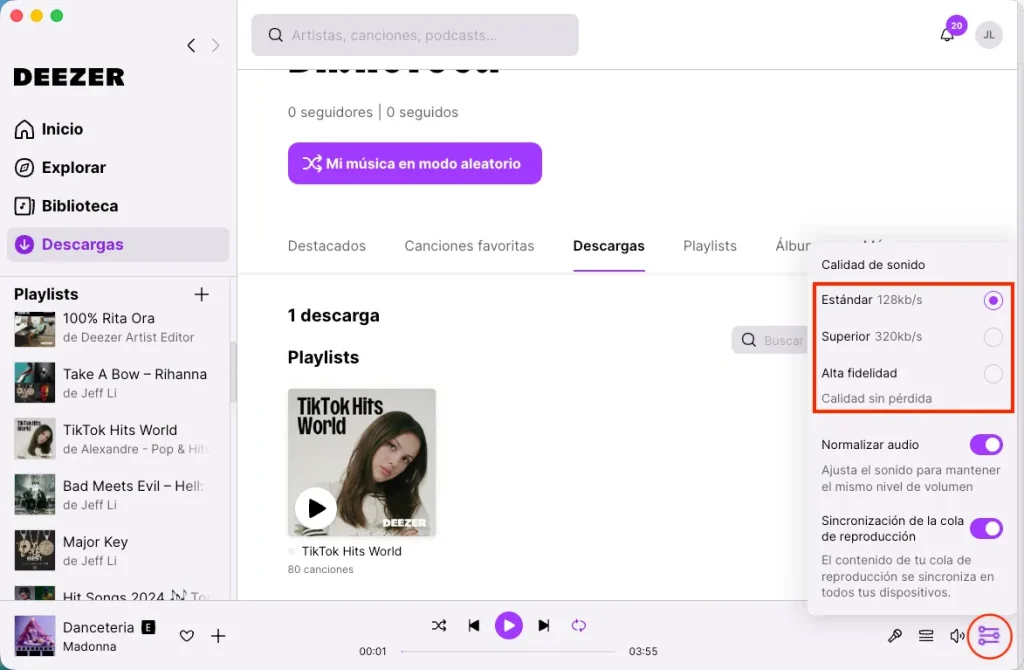Show lyrics with the microphone icon
The image size is (1024, 670).
[895, 635]
